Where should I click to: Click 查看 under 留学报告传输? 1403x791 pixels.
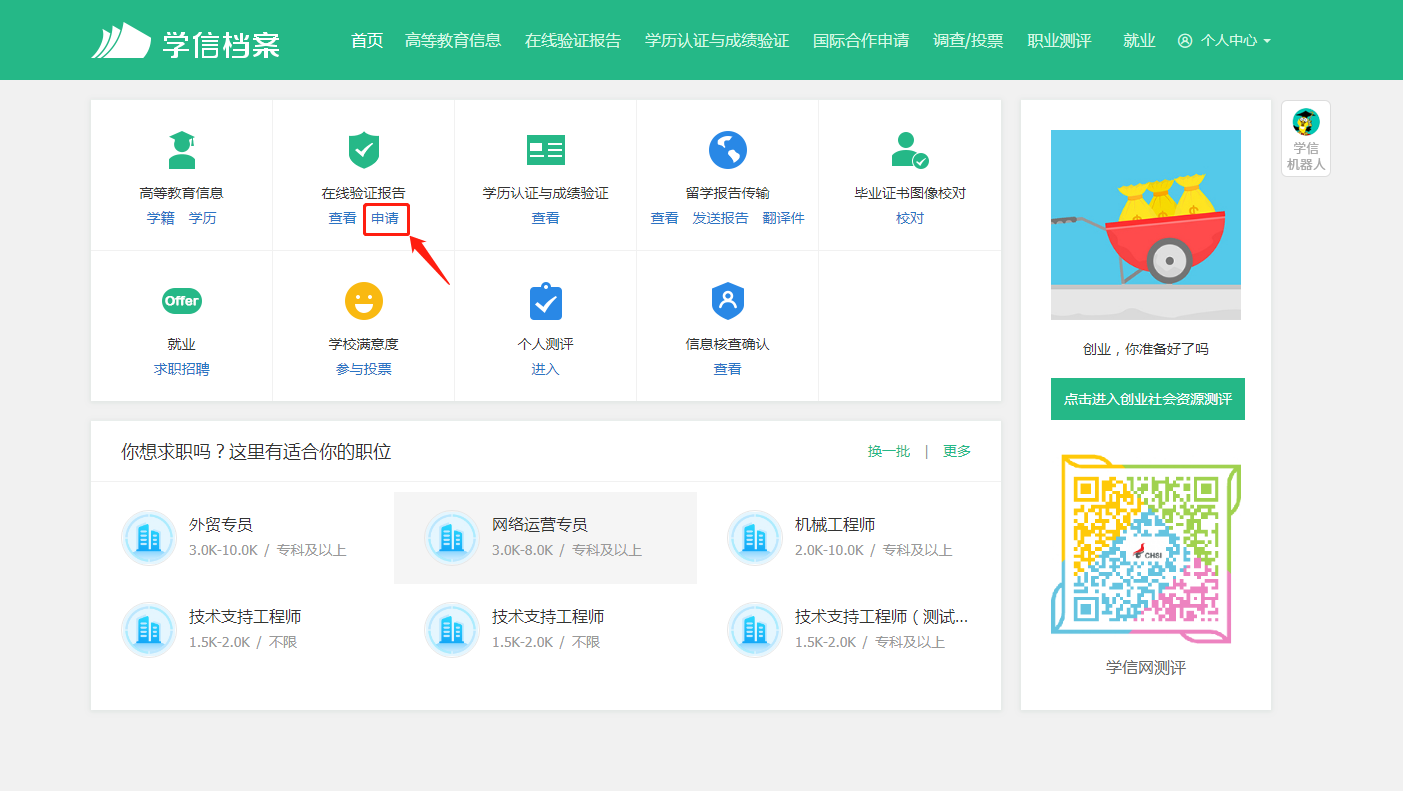tap(664, 218)
